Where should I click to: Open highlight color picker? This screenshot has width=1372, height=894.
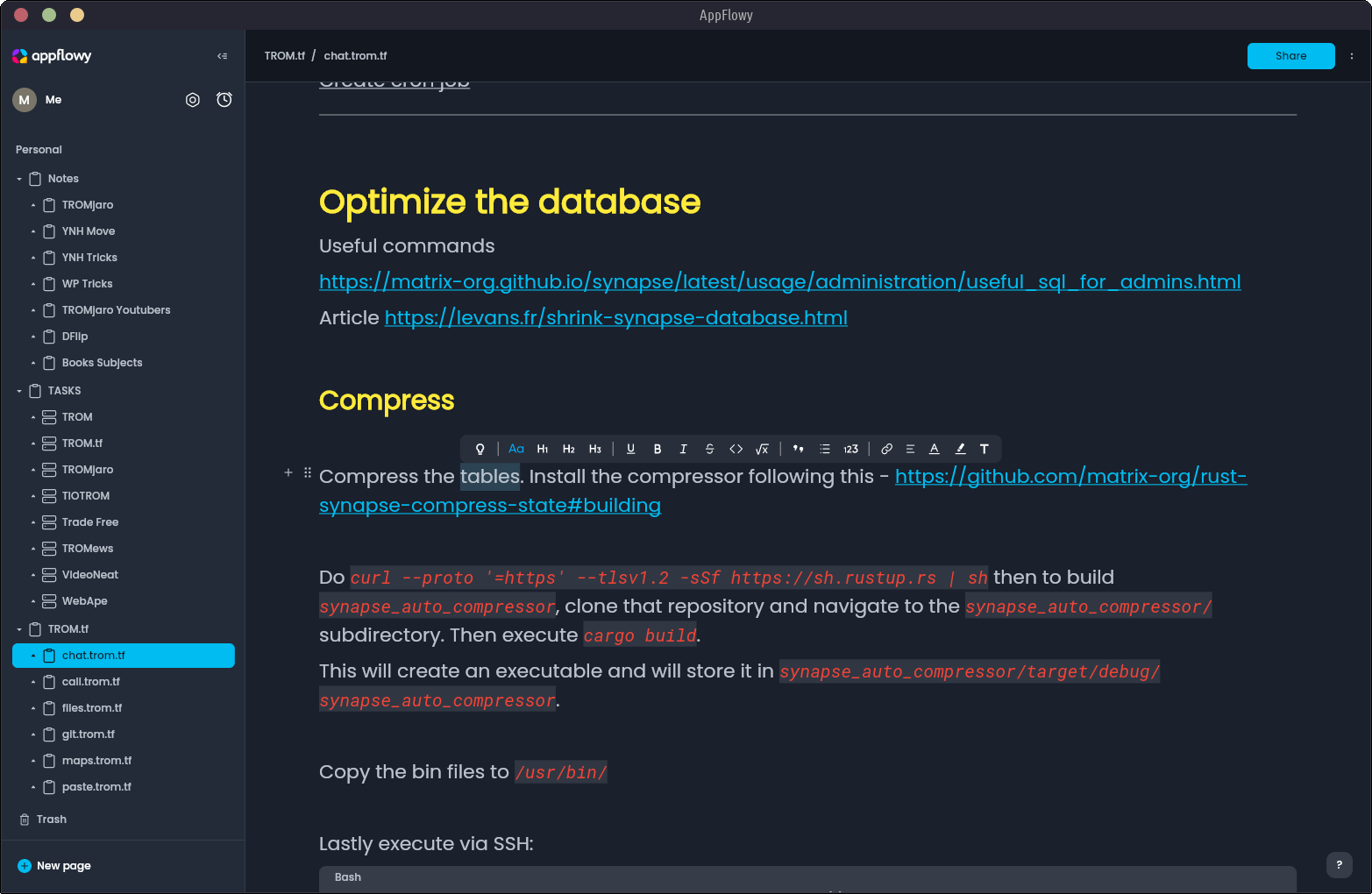coord(960,449)
